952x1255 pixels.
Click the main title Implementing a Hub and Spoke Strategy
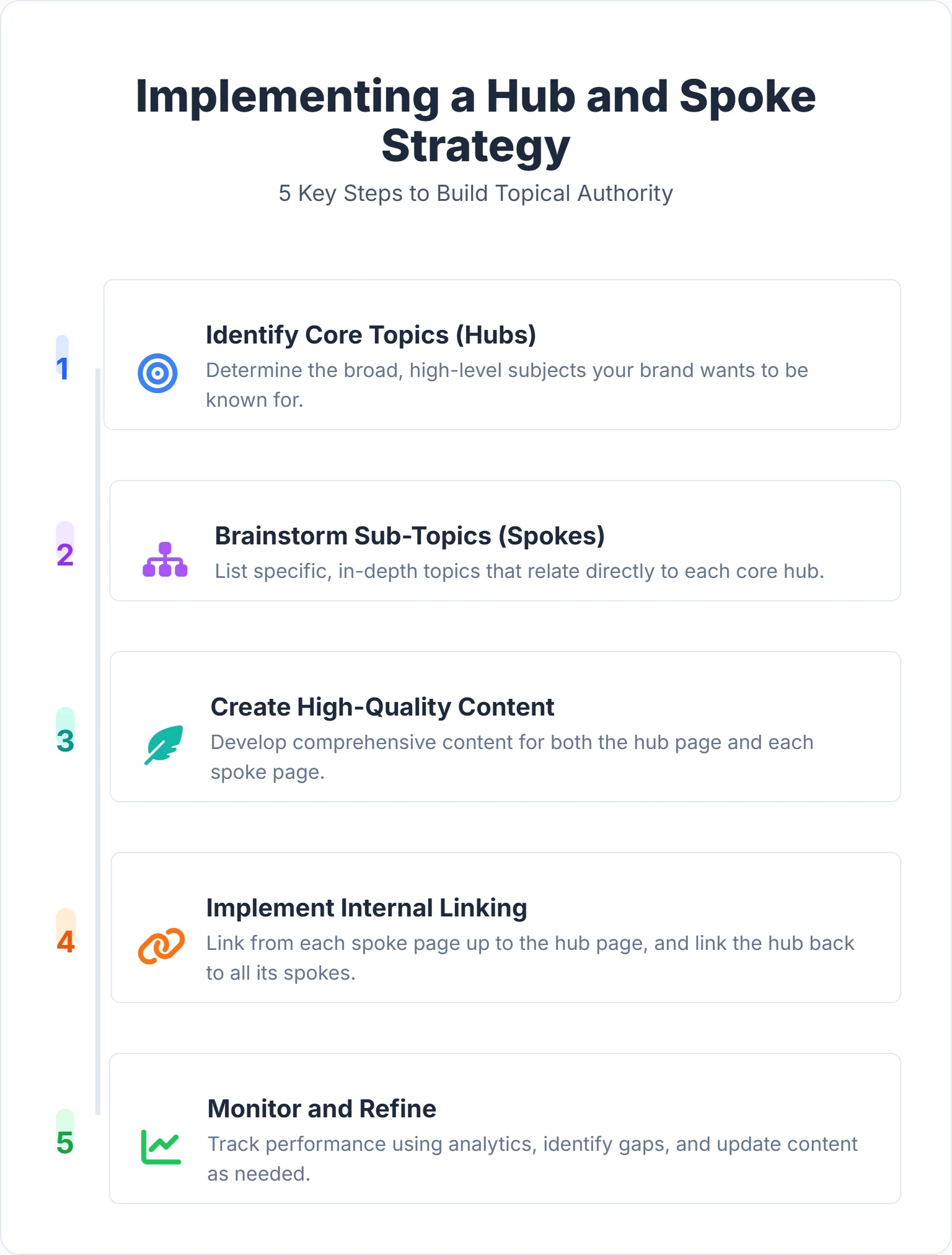(x=476, y=121)
